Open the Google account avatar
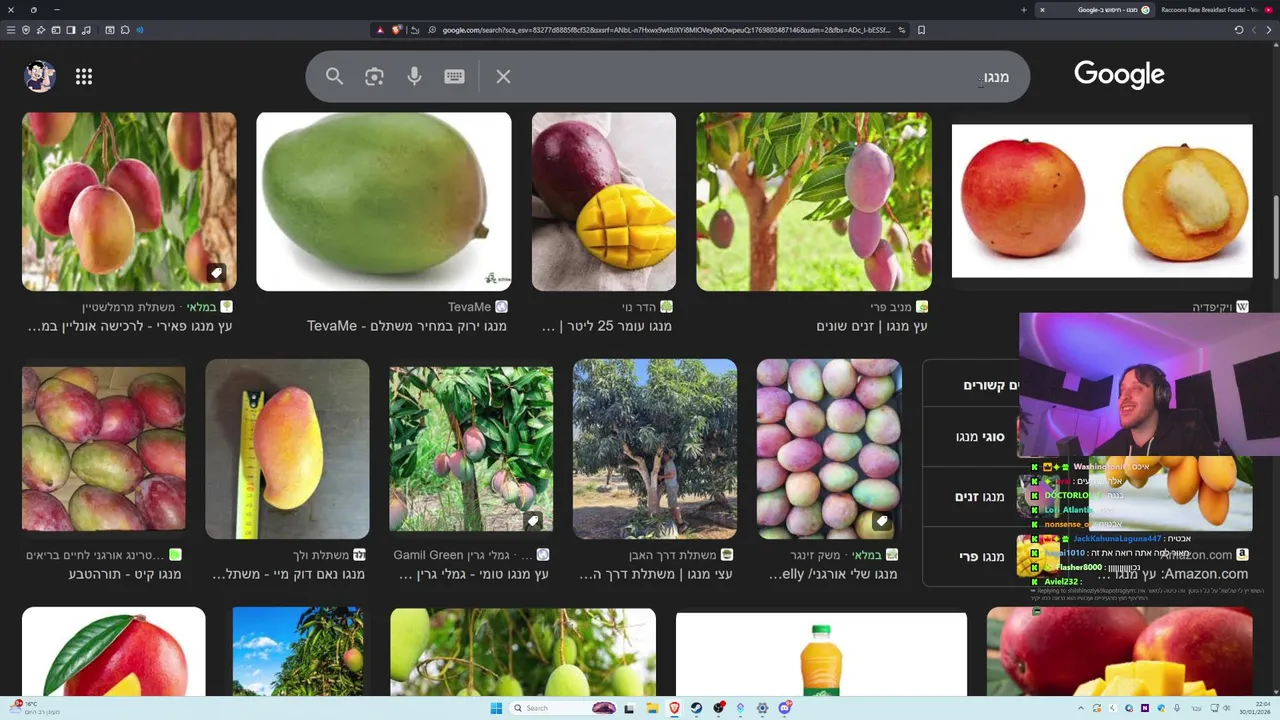The height and width of the screenshot is (720, 1280). (x=40, y=76)
